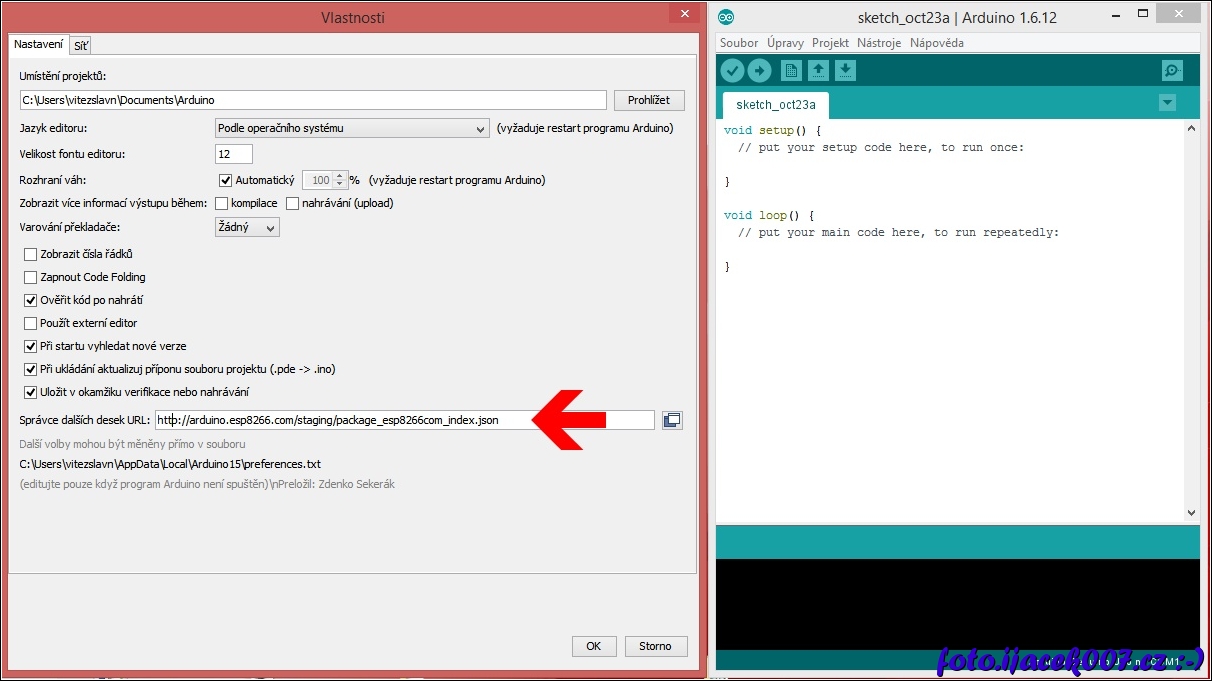Open the Serial Monitor icon
Image resolution: width=1212 pixels, height=681 pixels.
pyautogui.click(x=1172, y=70)
